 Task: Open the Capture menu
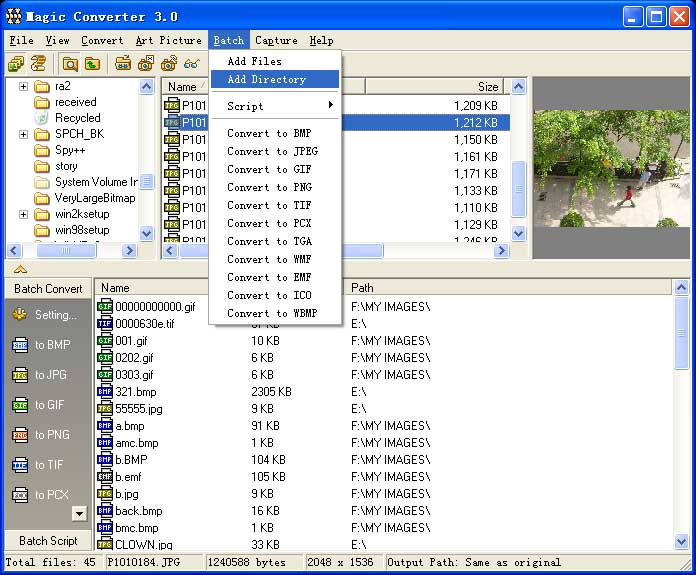(x=276, y=40)
